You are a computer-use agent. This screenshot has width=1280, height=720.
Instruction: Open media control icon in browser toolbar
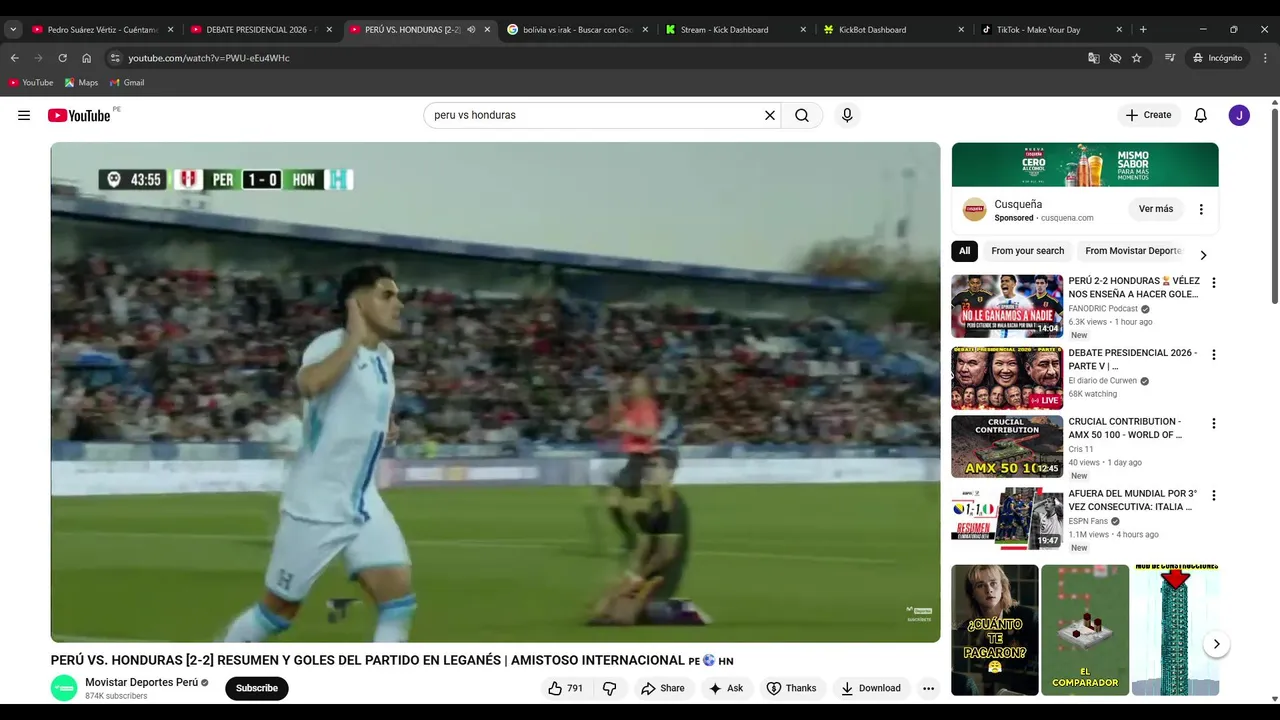(1169, 58)
